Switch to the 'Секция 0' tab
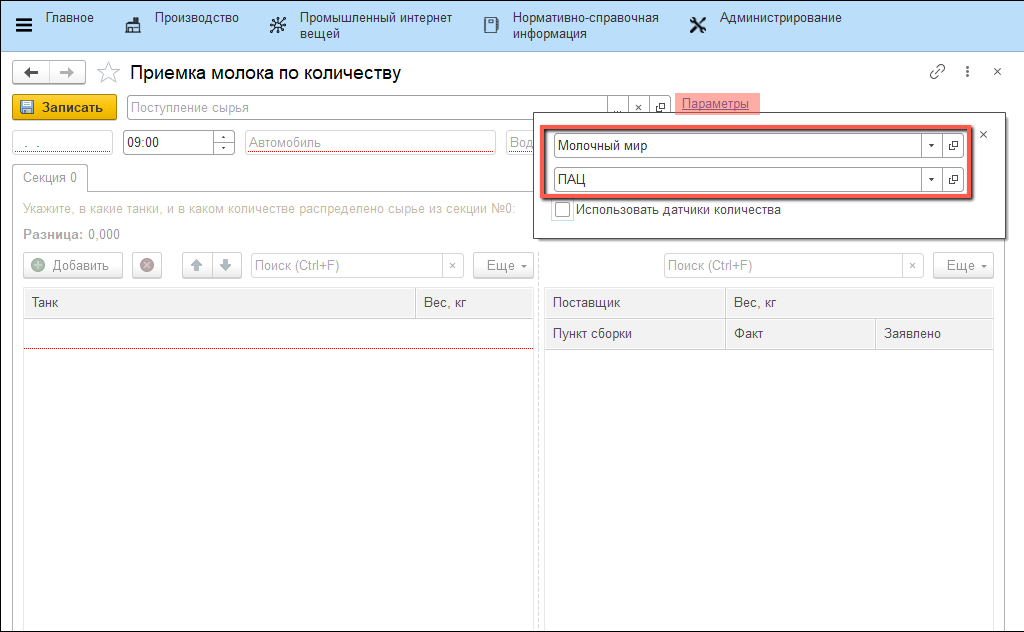Screen dimensions: 1024x632 [x=51, y=178]
